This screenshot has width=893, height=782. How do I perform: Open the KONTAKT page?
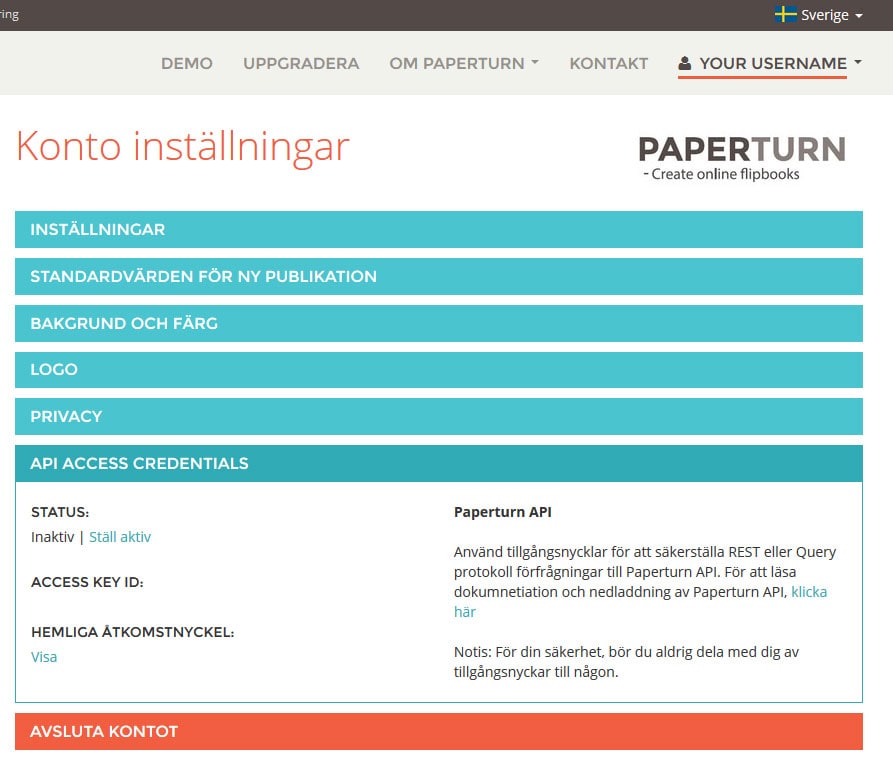pyautogui.click(x=609, y=63)
